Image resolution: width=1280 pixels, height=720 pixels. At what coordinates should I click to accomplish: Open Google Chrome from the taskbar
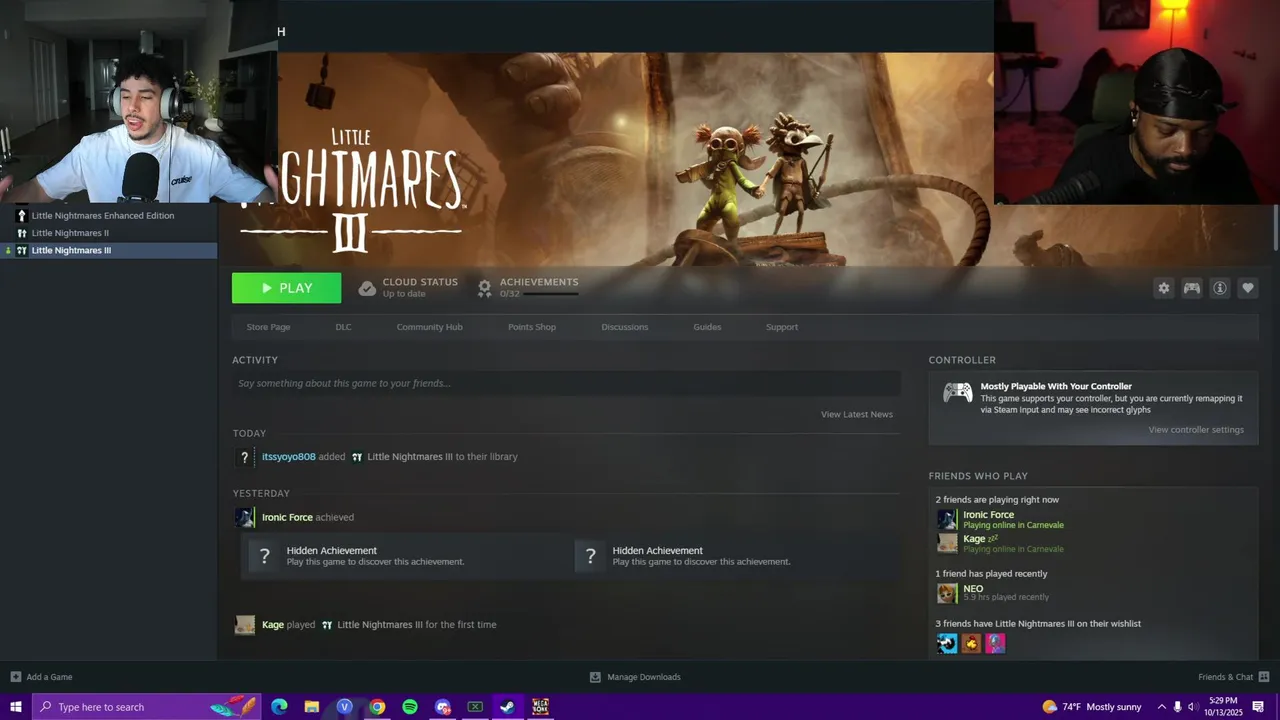[x=377, y=707]
